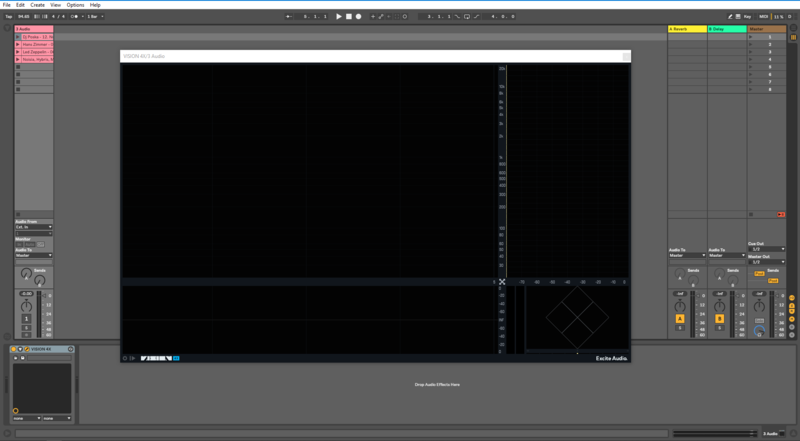Screen dimensions: 800x441
Task: Expand the Audio From Ext. In dropdown
Action: point(33,227)
